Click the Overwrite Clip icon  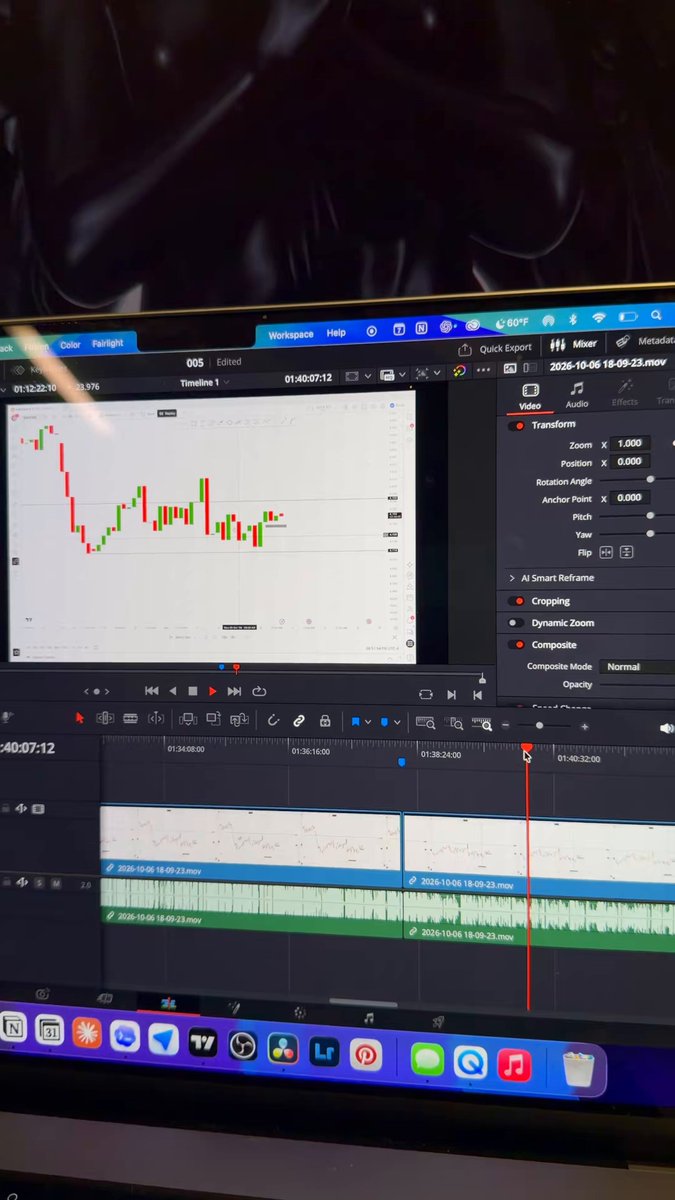click(x=213, y=719)
